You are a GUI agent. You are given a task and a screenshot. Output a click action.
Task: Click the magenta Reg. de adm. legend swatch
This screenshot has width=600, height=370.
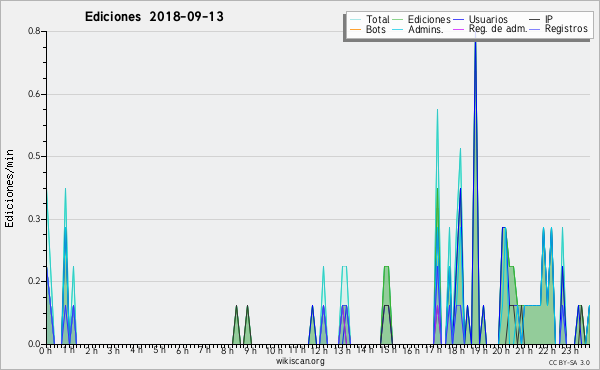coord(458,29)
